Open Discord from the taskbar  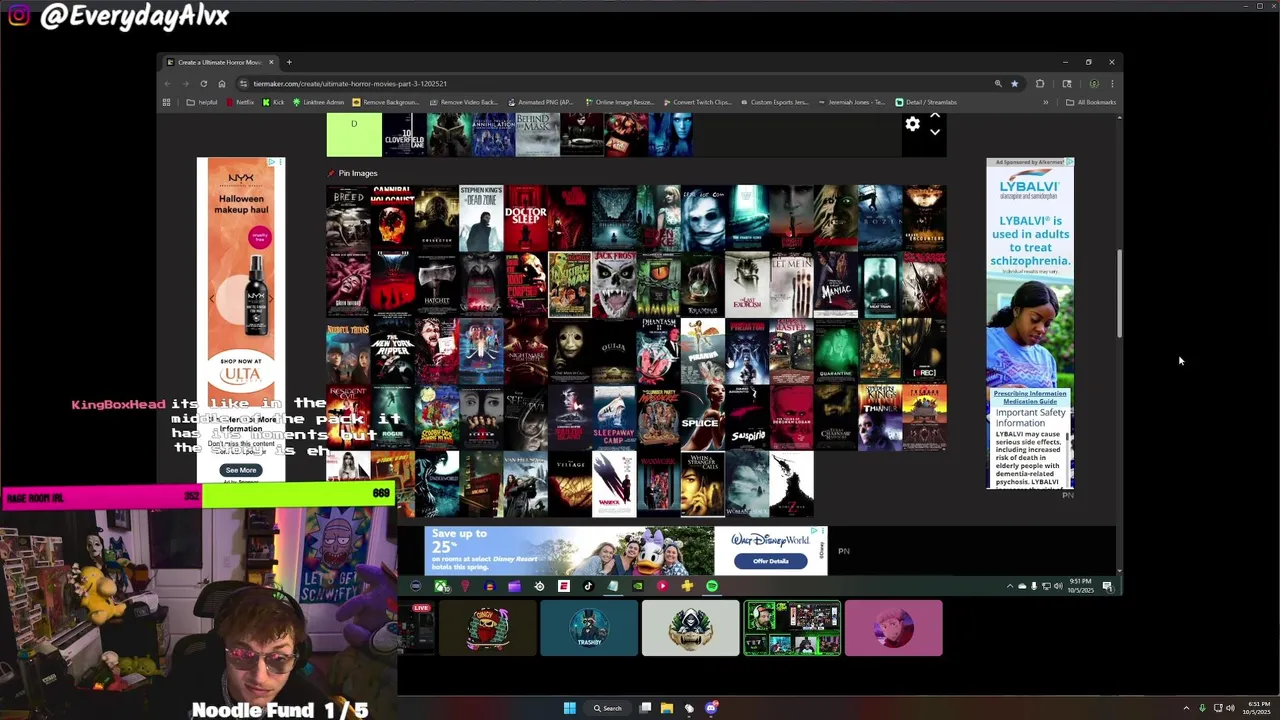pyautogui.click(x=711, y=708)
